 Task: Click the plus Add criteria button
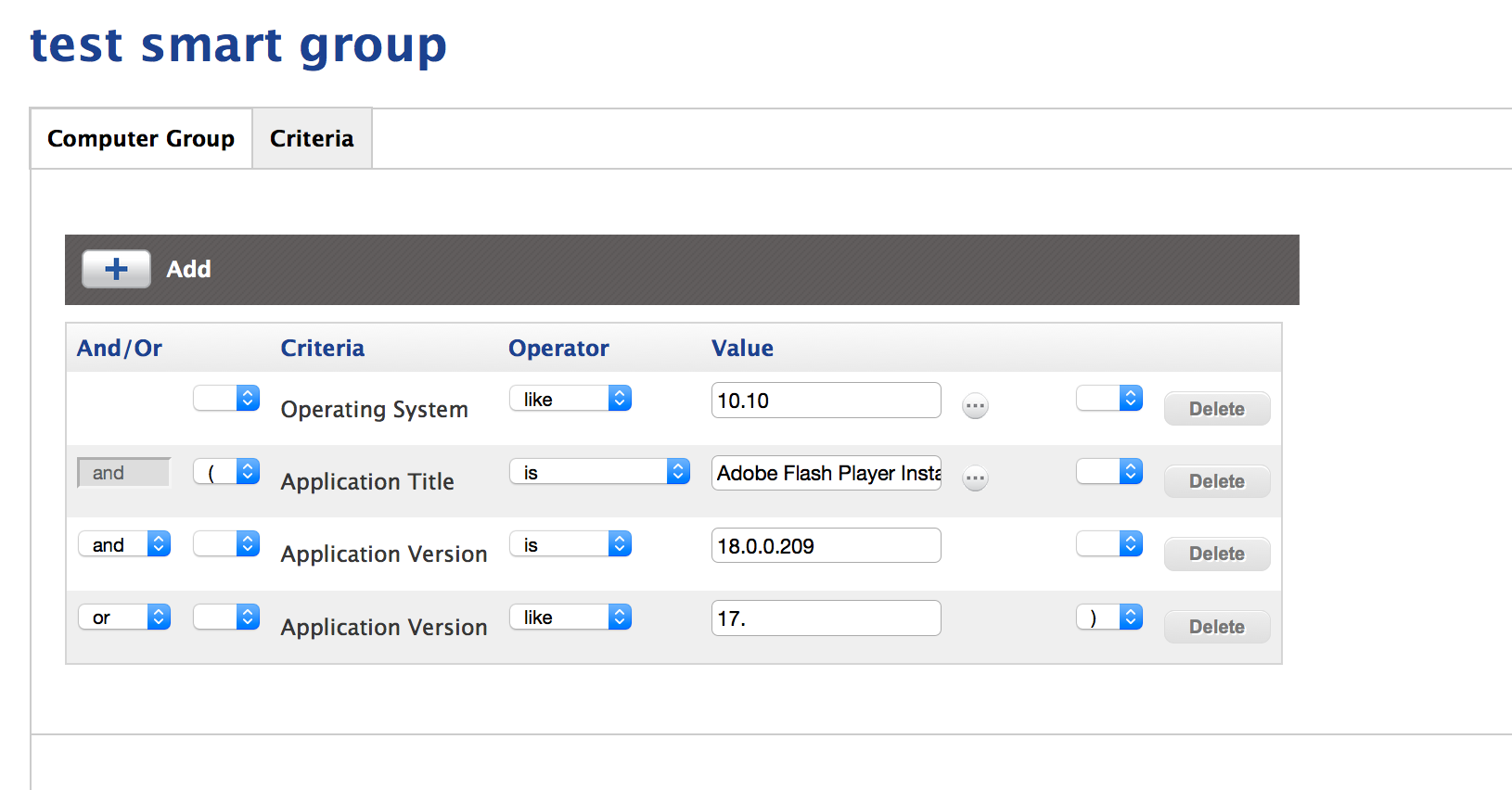coord(116,269)
